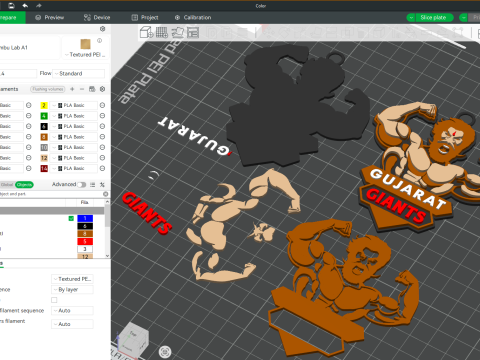This screenshot has height=360, width=480.
Task: Open PLA Basic dropdown for filament 10
Action: point(74,147)
